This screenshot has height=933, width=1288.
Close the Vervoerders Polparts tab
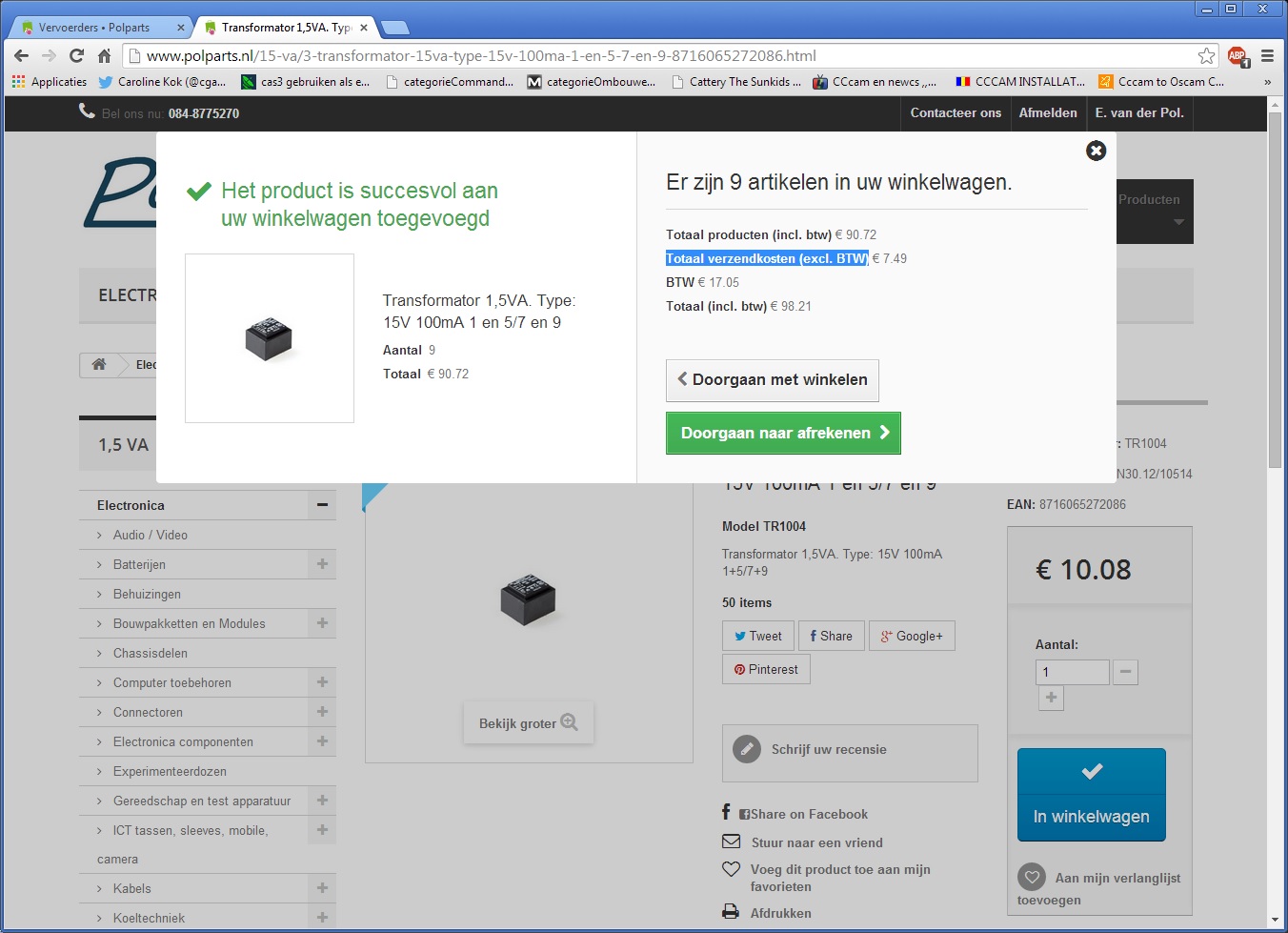(180, 28)
